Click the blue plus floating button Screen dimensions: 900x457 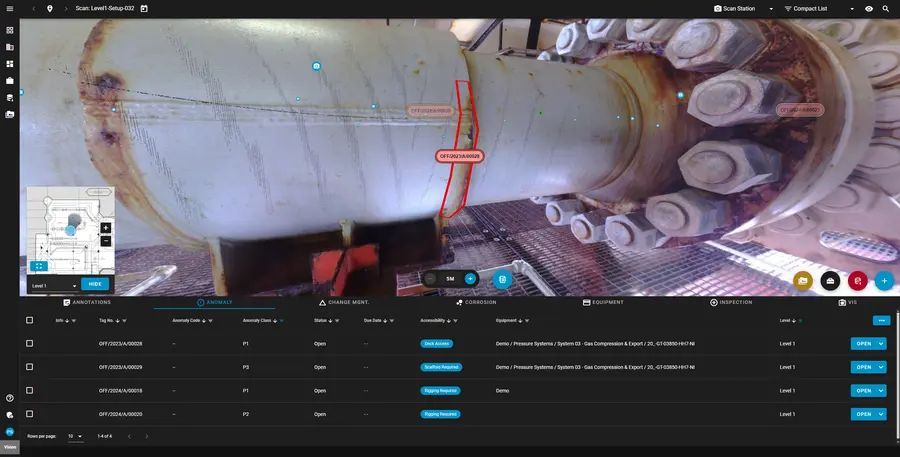[885, 281]
